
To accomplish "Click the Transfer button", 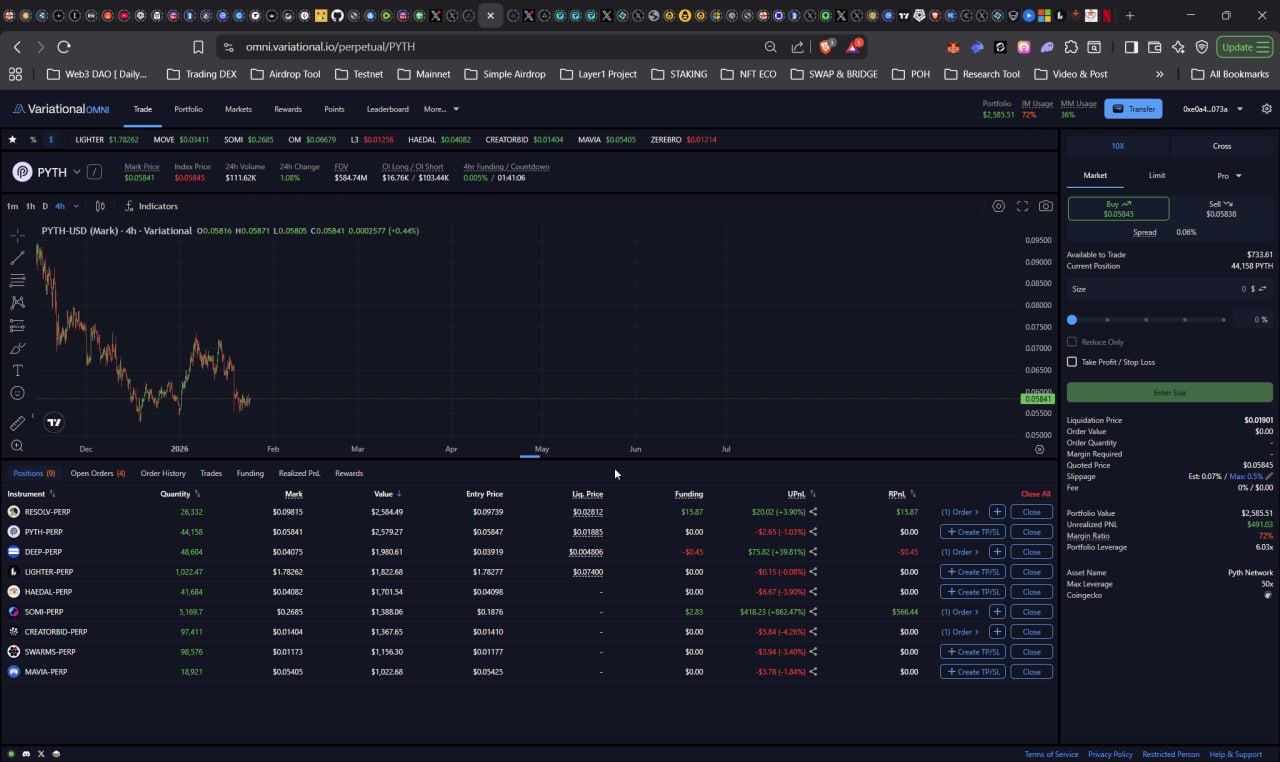I will point(1133,109).
